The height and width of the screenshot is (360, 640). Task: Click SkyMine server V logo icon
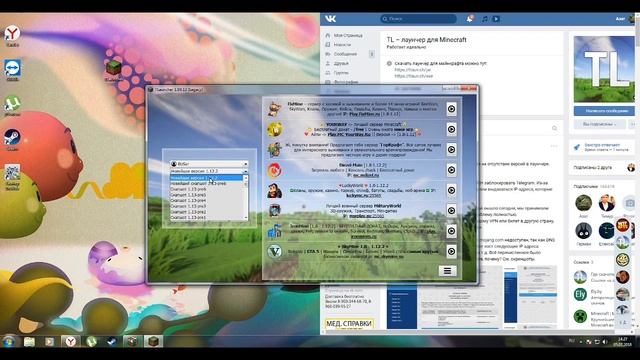(x=274, y=251)
